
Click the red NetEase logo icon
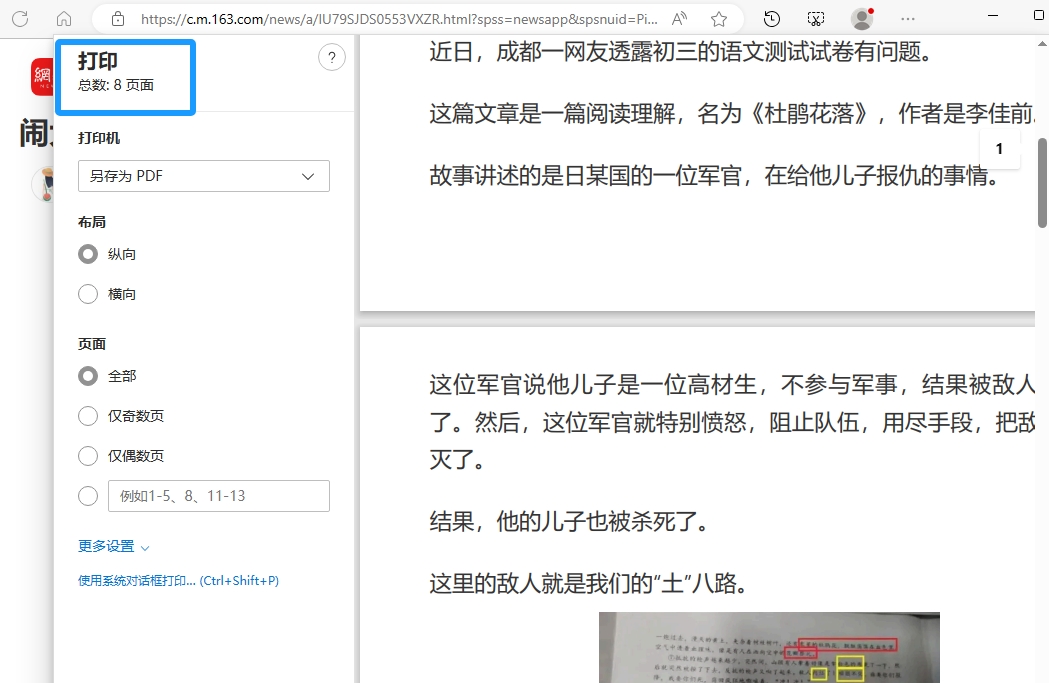click(x=41, y=77)
